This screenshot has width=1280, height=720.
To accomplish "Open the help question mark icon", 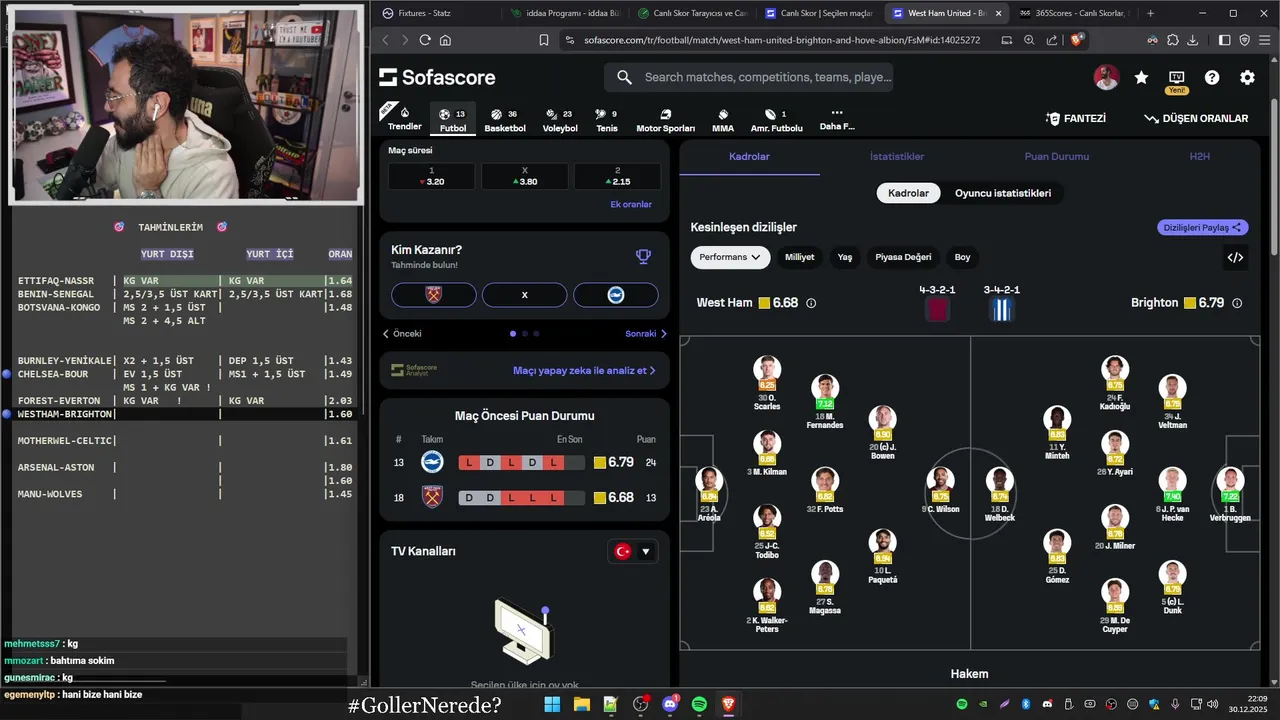I will tap(1212, 77).
